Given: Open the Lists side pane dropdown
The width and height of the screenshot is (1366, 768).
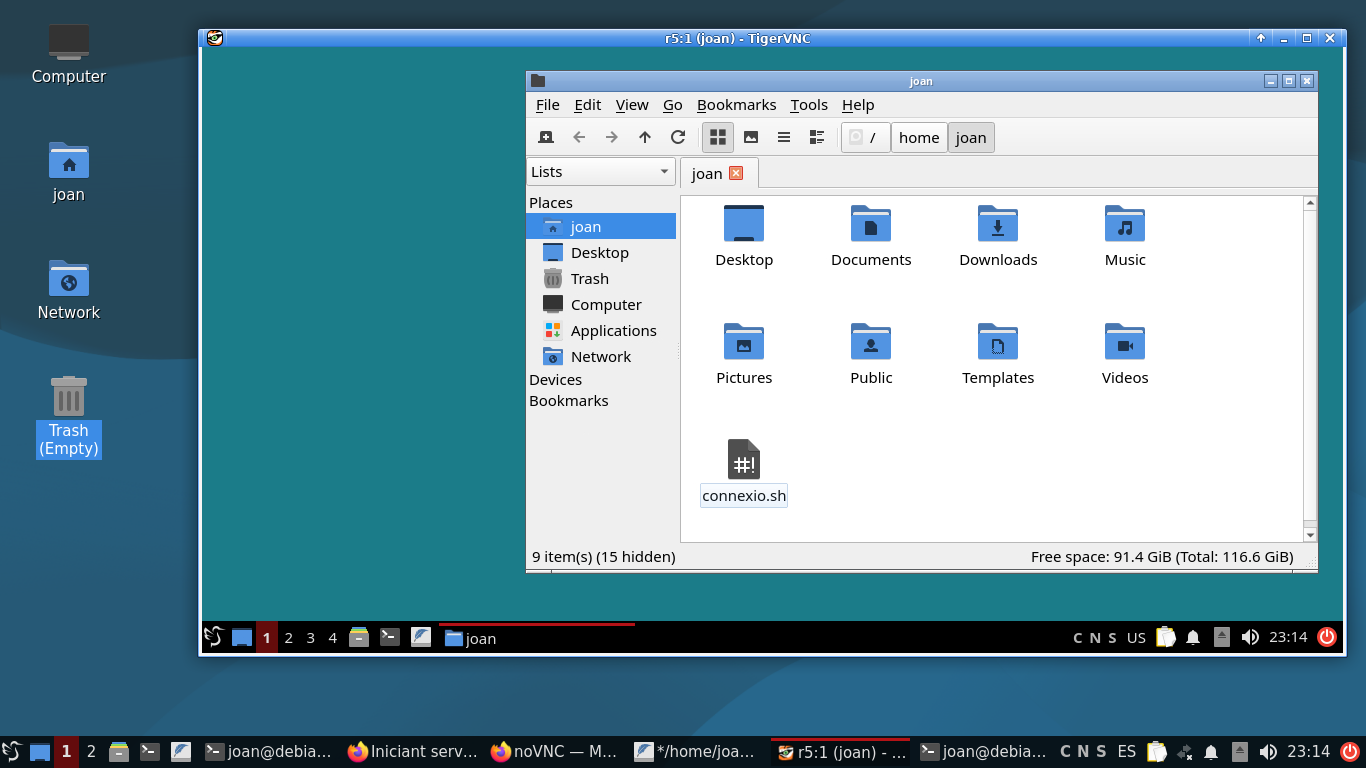Looking at the screenshot, I should (601, 172).
